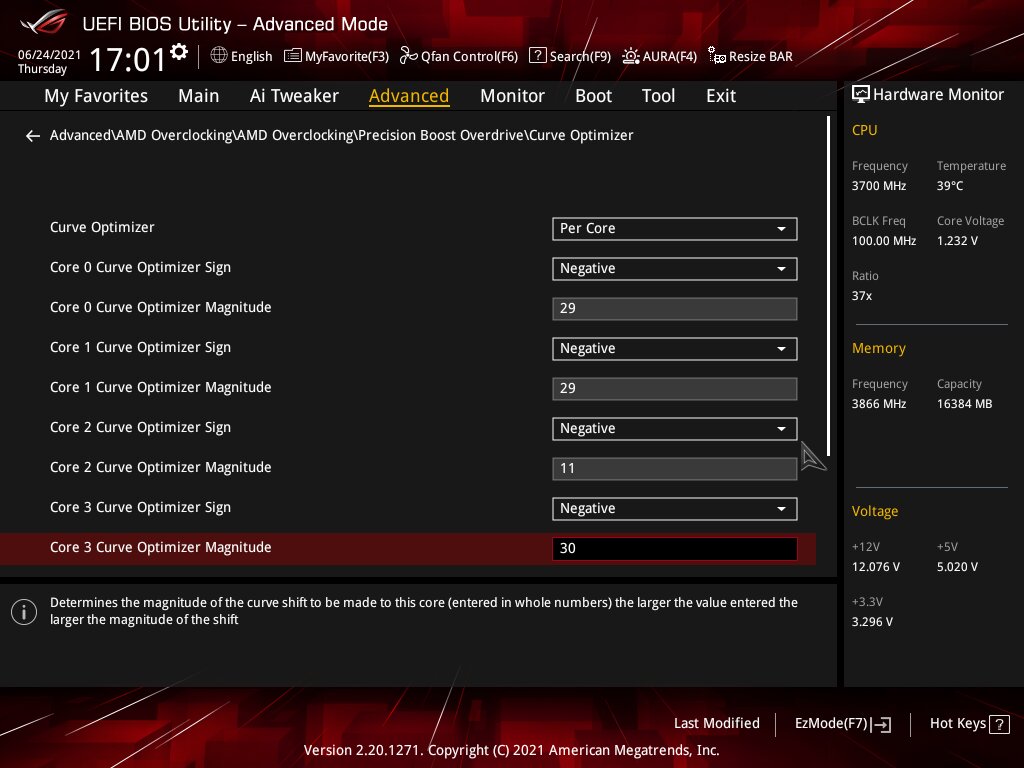Open the Core 2 Curve Optimizer Sign dropdown
This screenshot has width=1024, height=768.
pos(675,428)
